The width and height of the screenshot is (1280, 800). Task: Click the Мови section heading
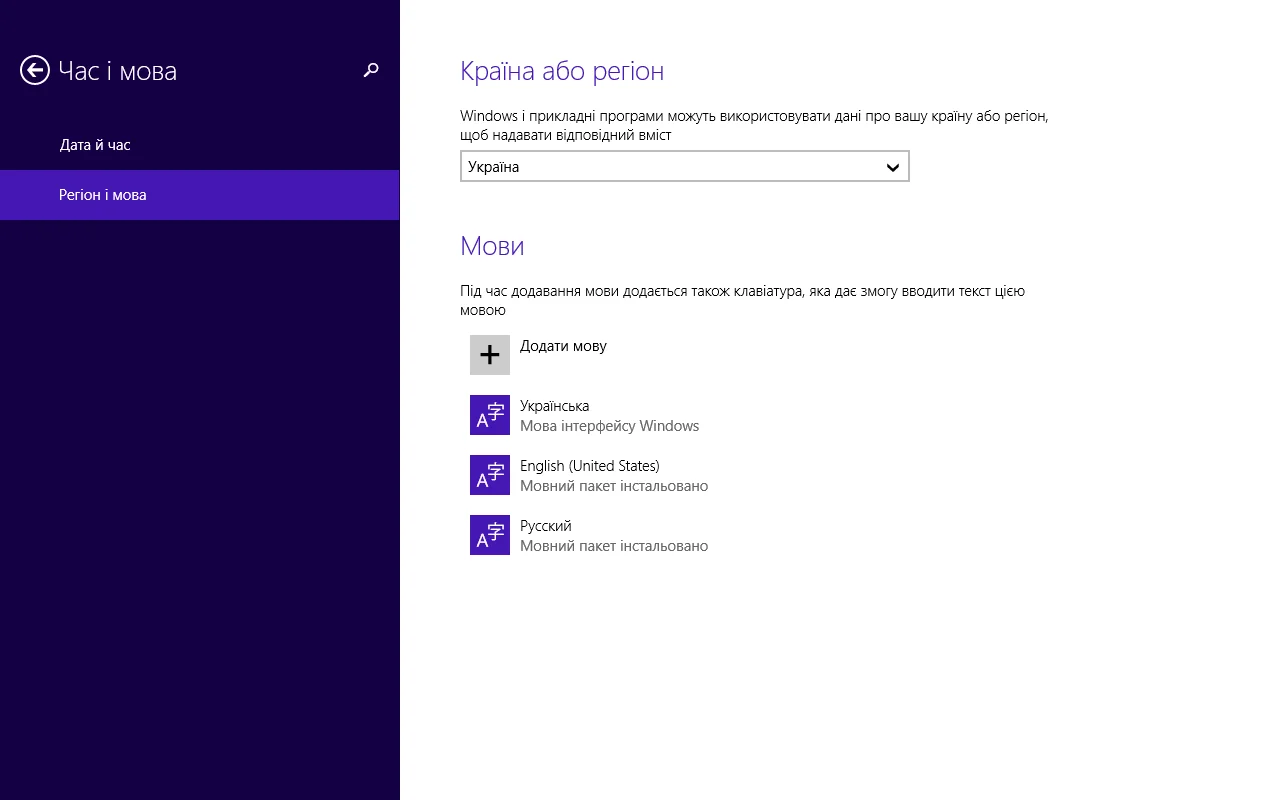pyautogui.click(x=492, y=246)
